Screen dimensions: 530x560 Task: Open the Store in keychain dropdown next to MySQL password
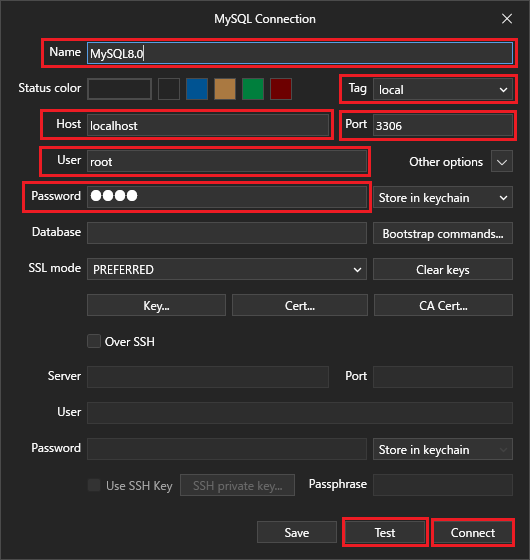tap(443, 197)
